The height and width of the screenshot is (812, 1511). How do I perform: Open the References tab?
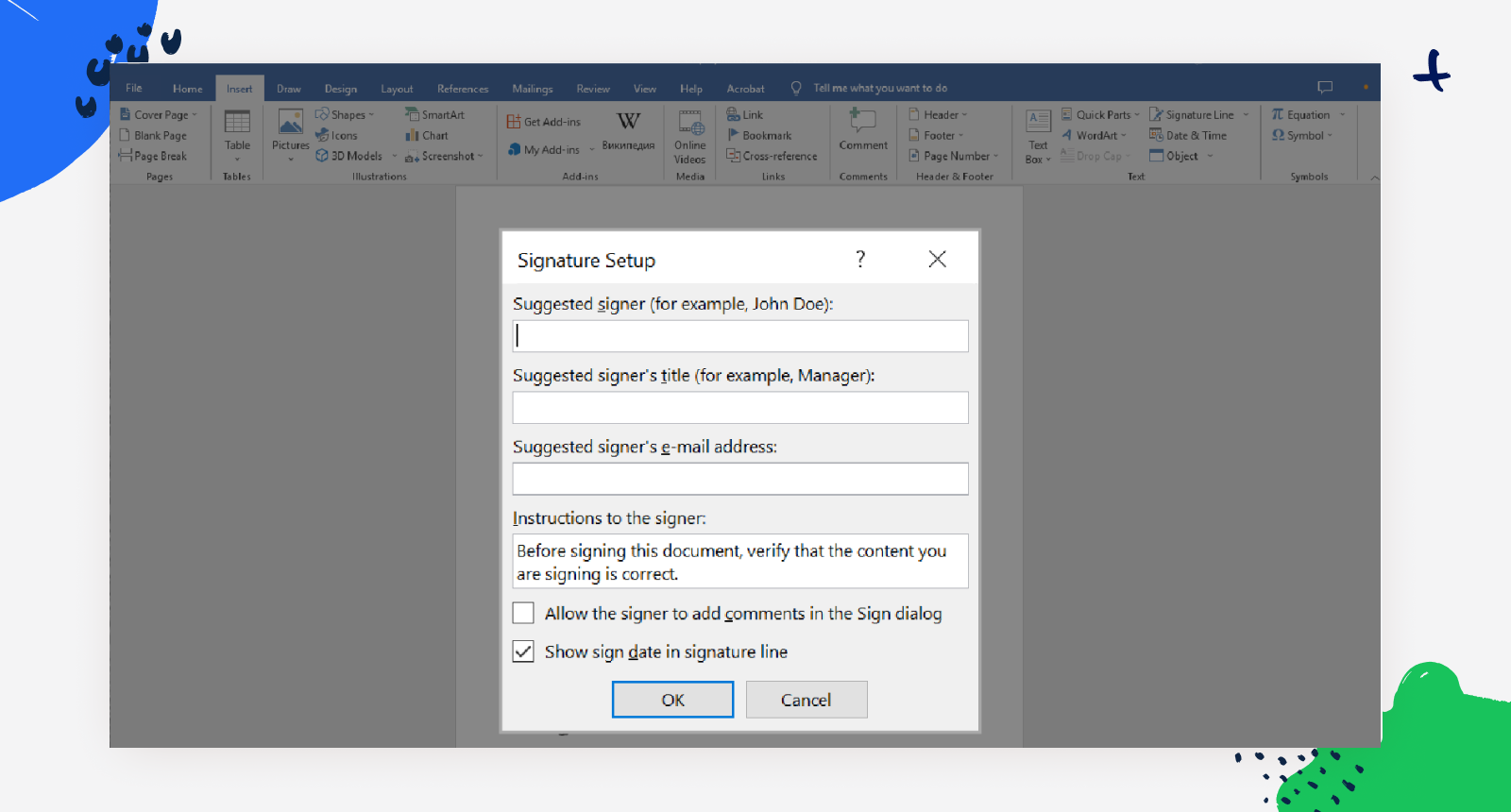(x=463, y=89)
